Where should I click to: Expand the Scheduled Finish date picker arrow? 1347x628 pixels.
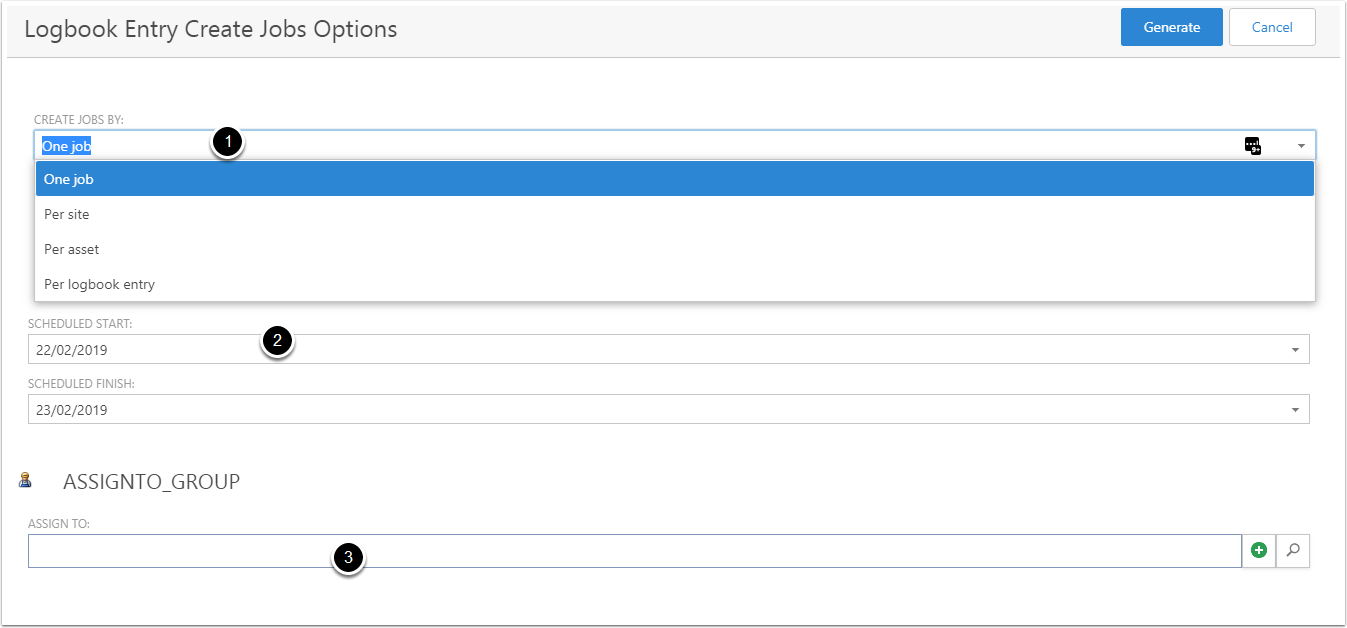(x=1295, y=410)
